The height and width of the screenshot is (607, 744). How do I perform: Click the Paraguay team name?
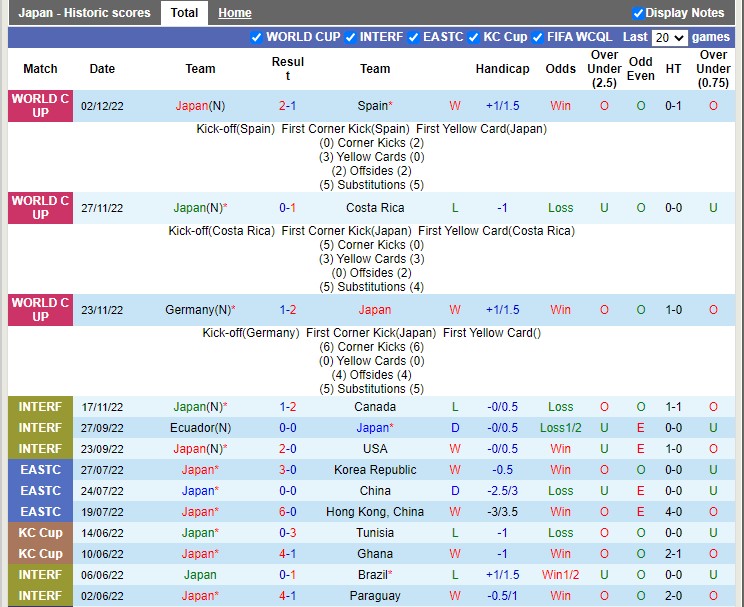[x=375, y=596]
